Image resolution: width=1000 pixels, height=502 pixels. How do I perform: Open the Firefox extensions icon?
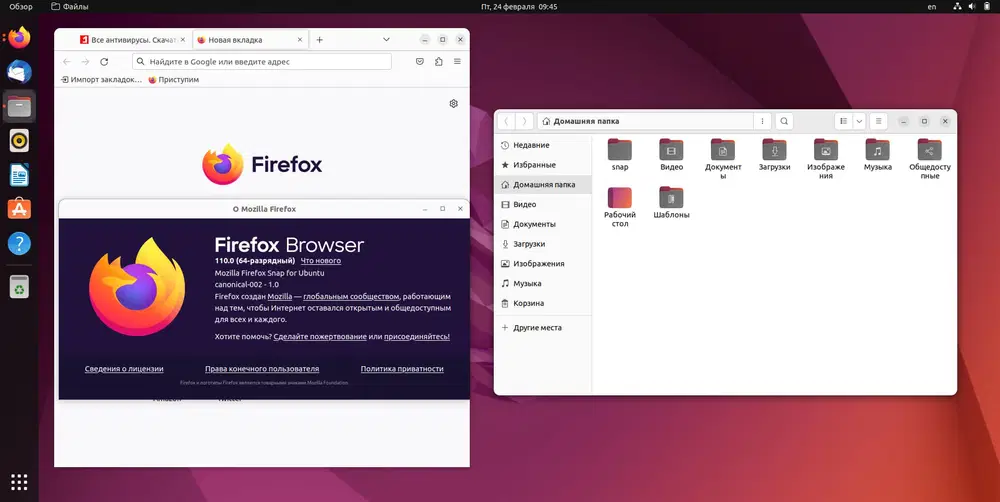click(439, 62)
